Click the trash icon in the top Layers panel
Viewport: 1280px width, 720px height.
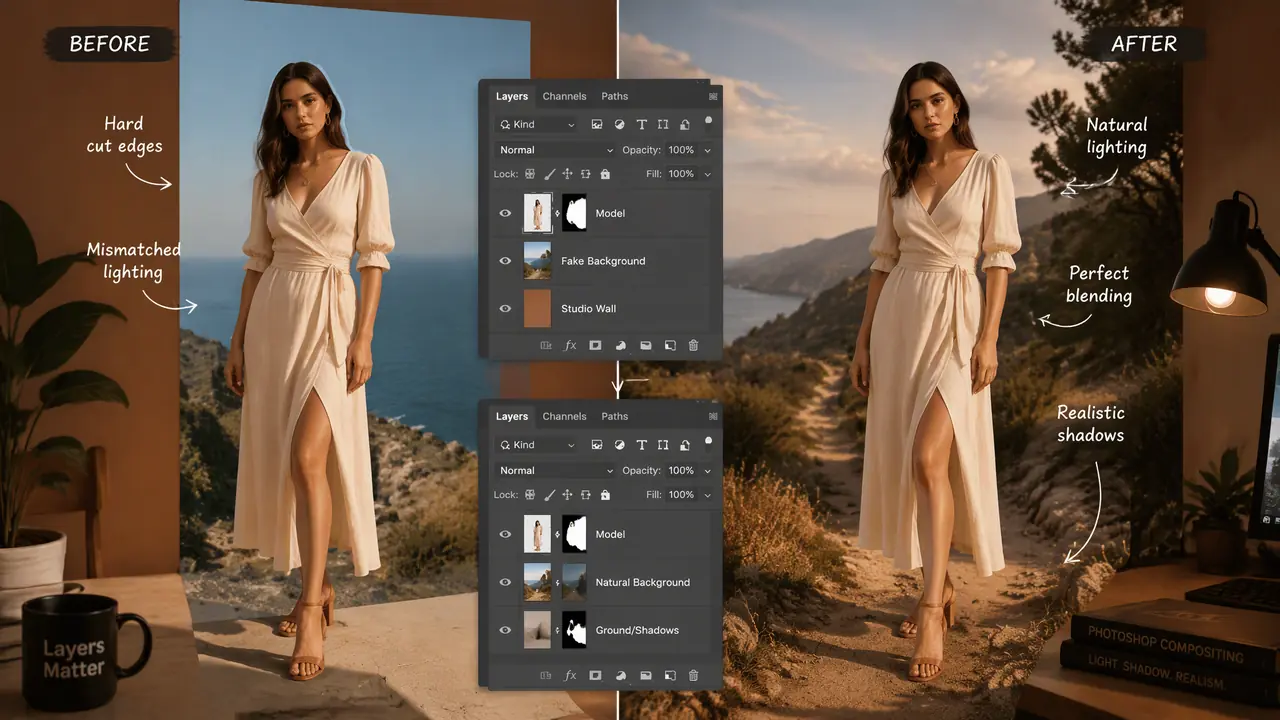(x=693, y=345)
